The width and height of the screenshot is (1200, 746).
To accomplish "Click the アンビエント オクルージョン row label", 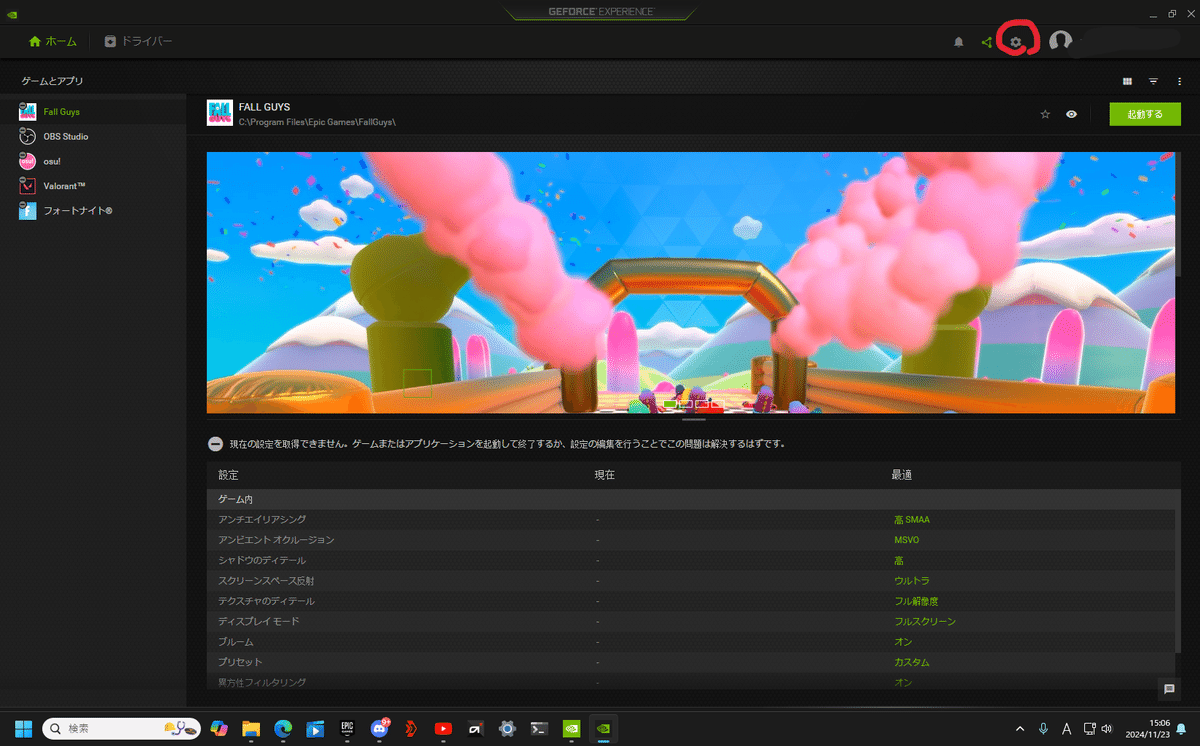I will [x=276, y=540].
